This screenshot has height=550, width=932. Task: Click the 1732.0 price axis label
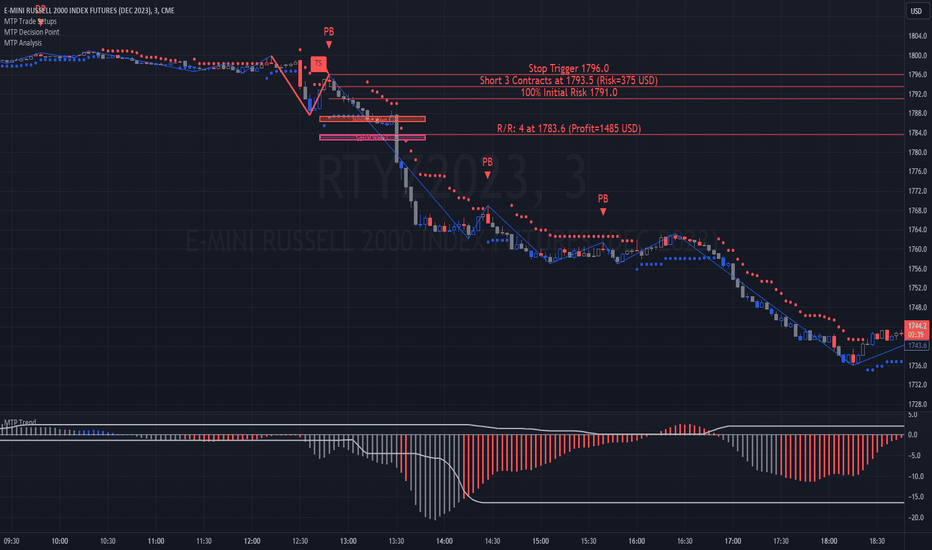click(x=917, y=385)
